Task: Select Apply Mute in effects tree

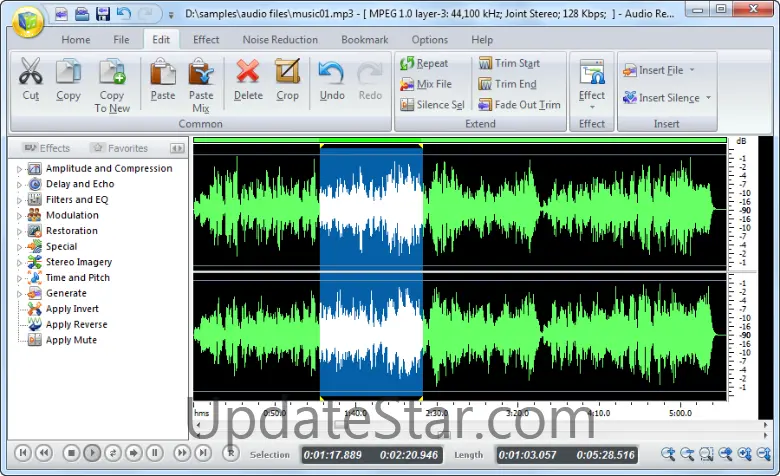Action: (x=71, y=340)
